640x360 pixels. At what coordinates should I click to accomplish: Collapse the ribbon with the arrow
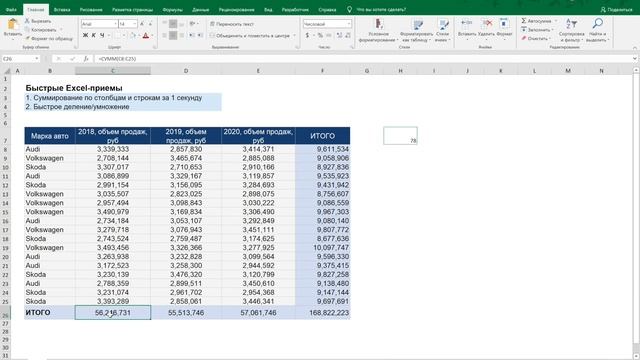635,48
